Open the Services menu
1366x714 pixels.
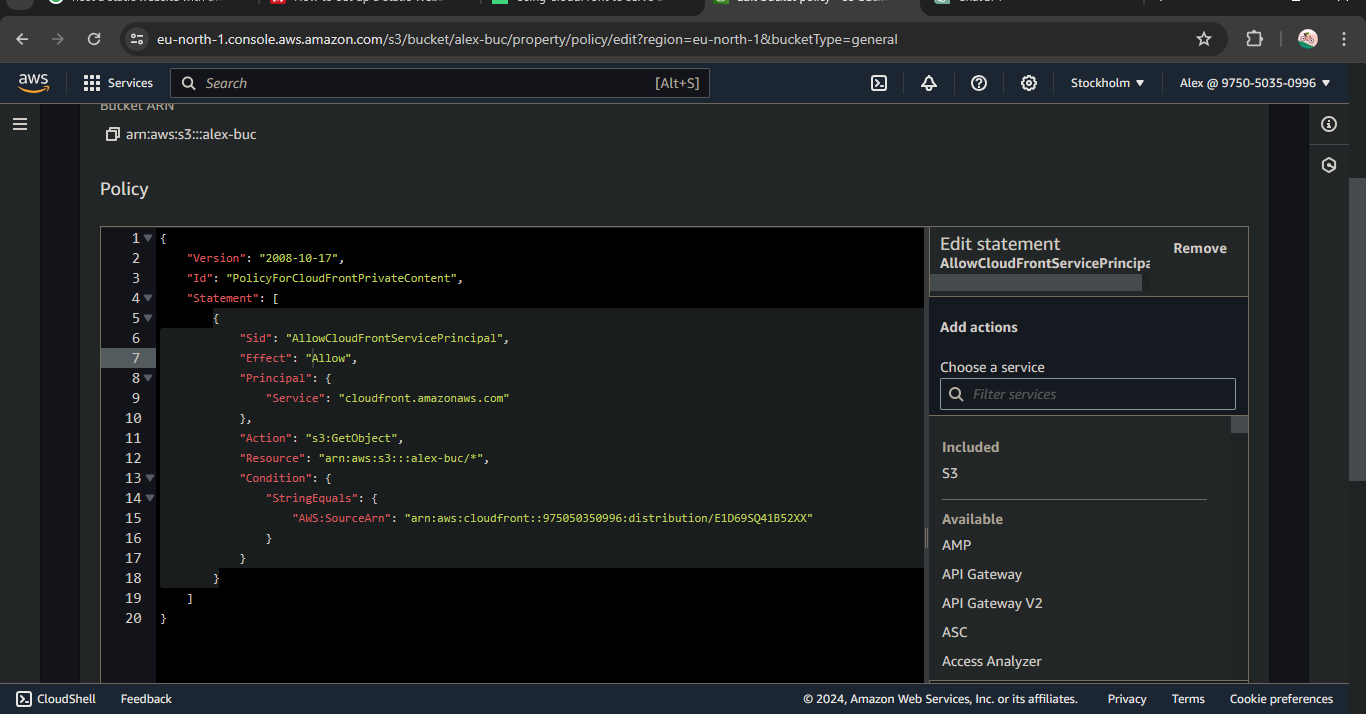click(x=119, y=83)
